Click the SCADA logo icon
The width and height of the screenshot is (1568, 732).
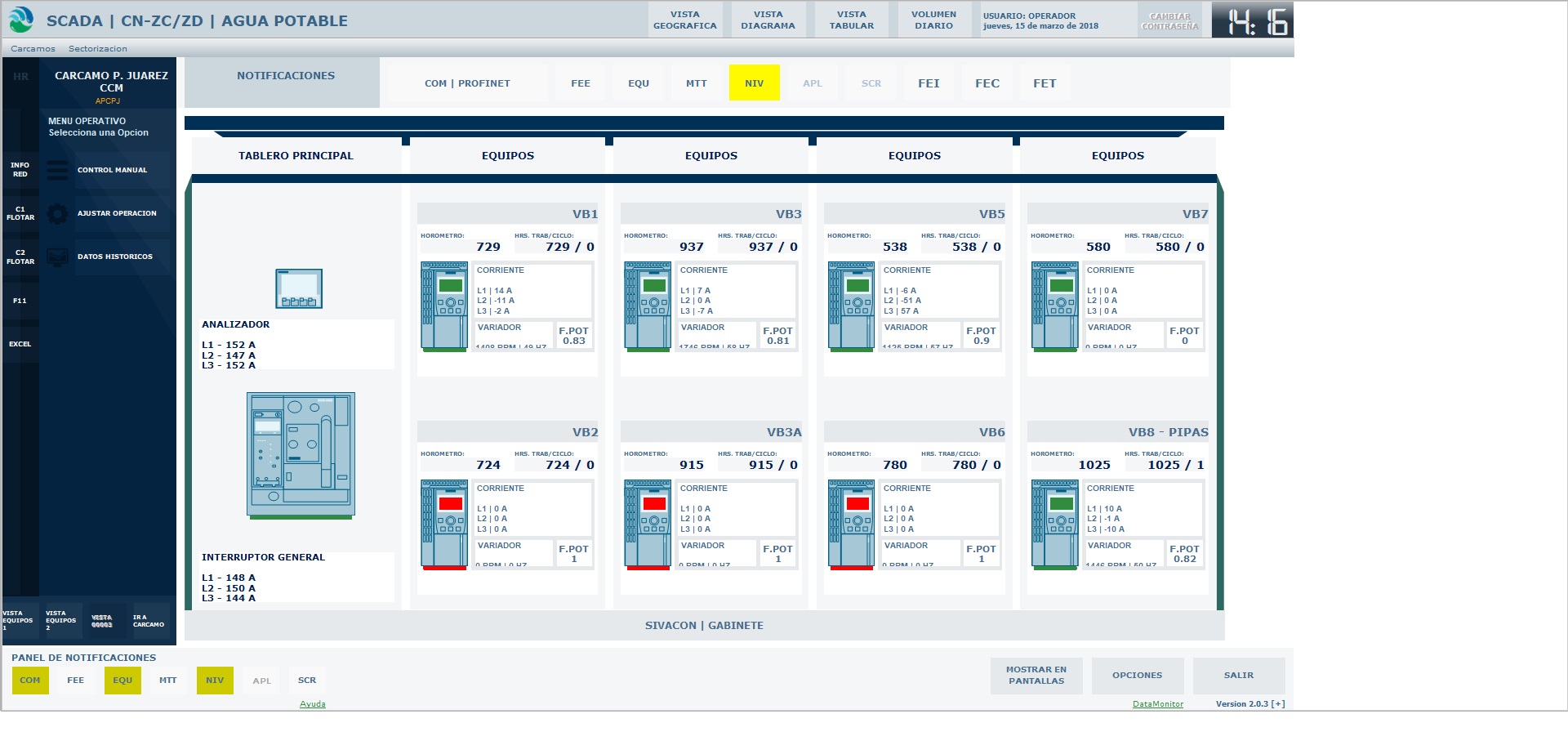(x=21, y=20)
